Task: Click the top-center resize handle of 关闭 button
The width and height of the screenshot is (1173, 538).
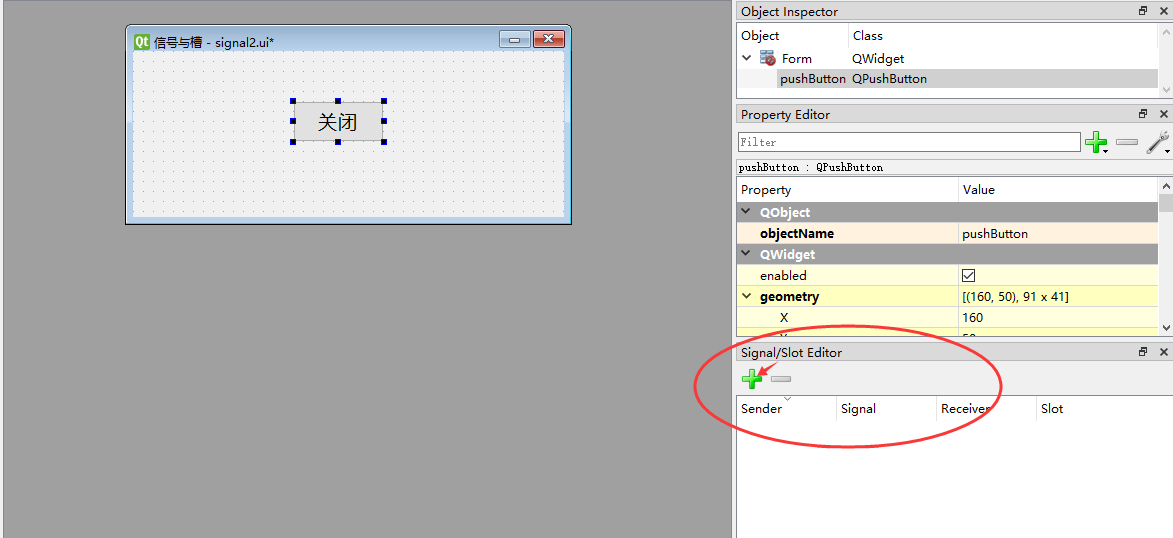Action: click(x=338, y=101)
